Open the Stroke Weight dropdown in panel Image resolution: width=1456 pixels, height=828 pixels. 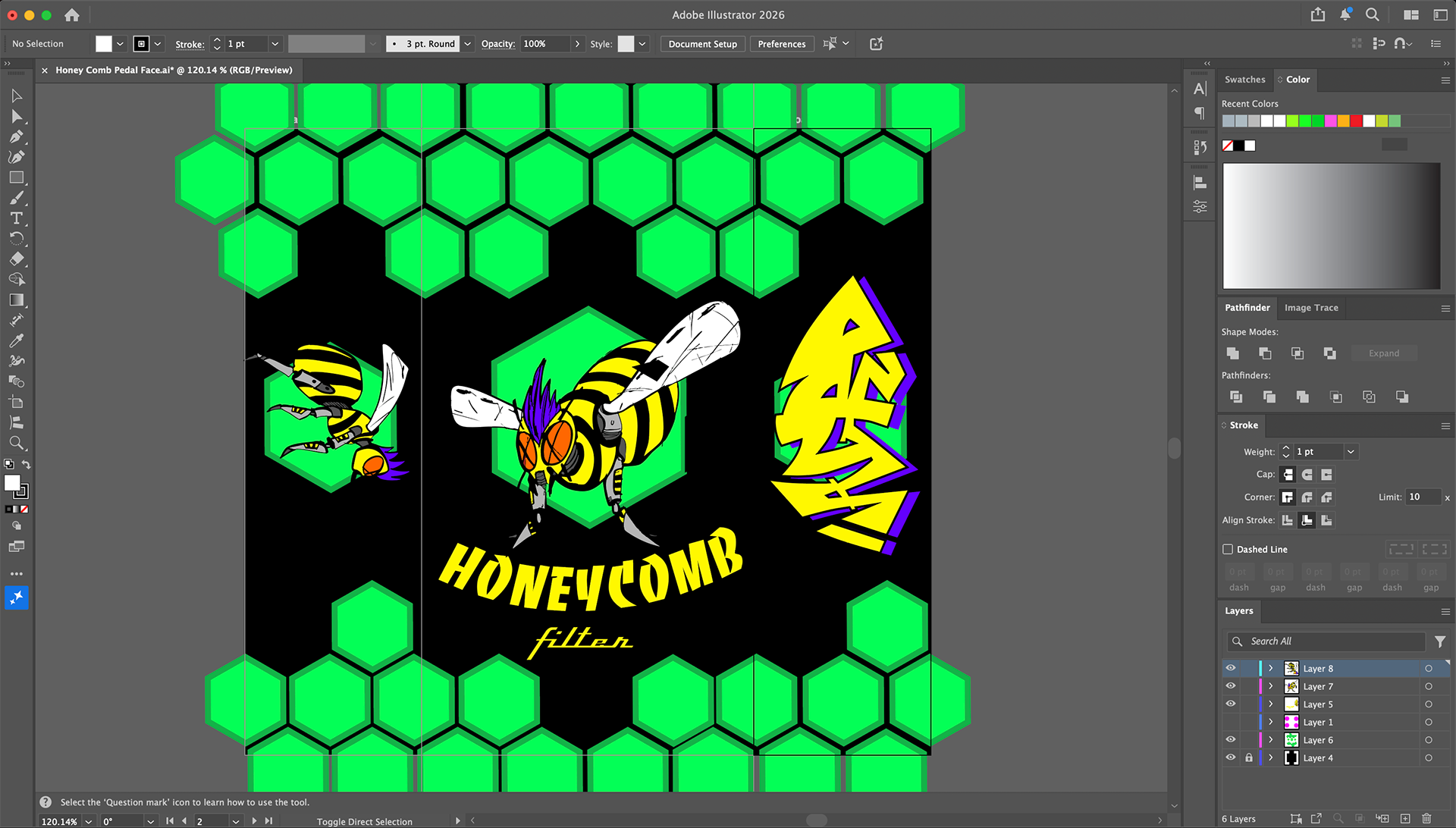1351,452
